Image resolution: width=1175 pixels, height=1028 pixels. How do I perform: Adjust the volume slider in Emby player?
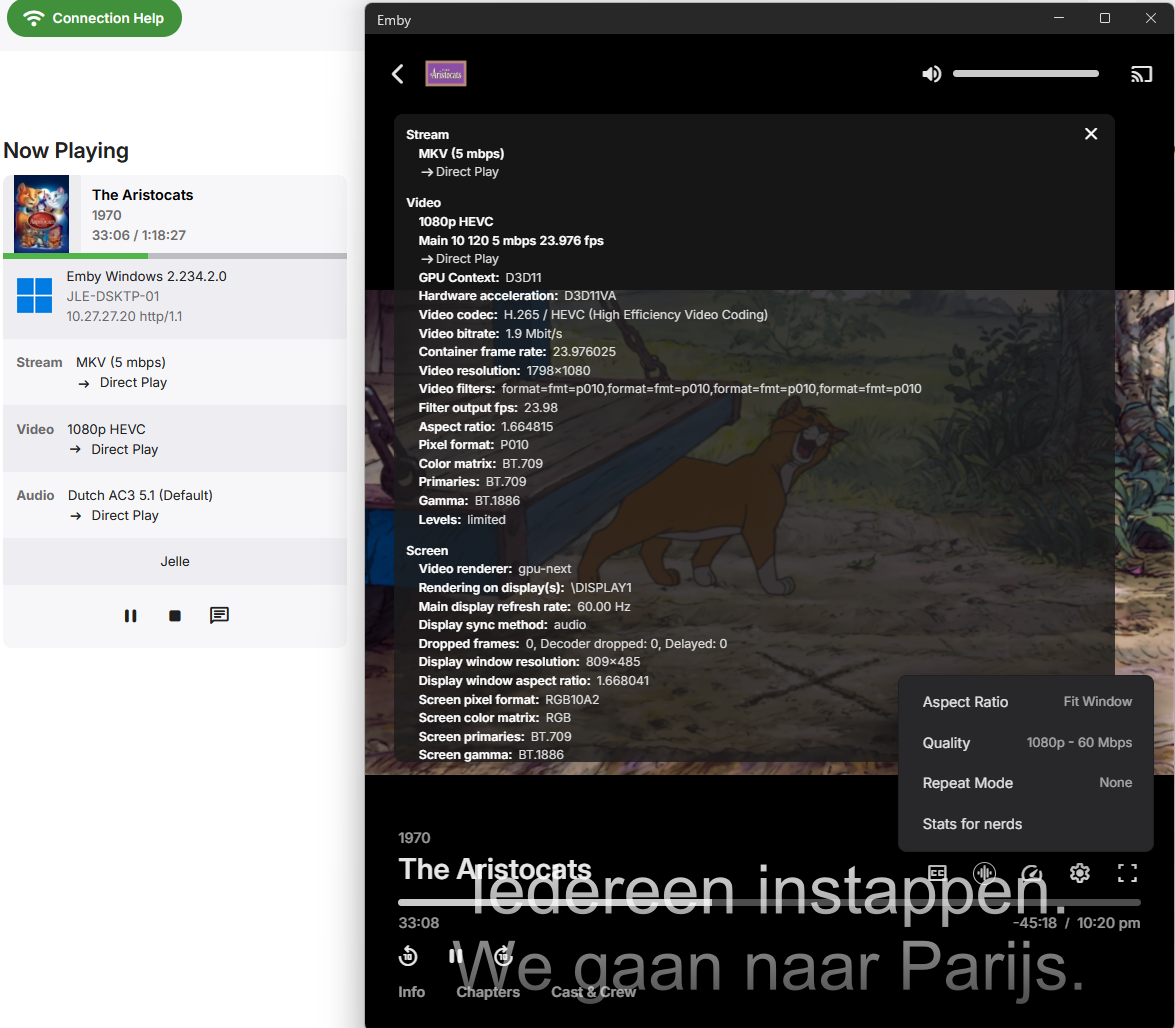click(1025, 73)
